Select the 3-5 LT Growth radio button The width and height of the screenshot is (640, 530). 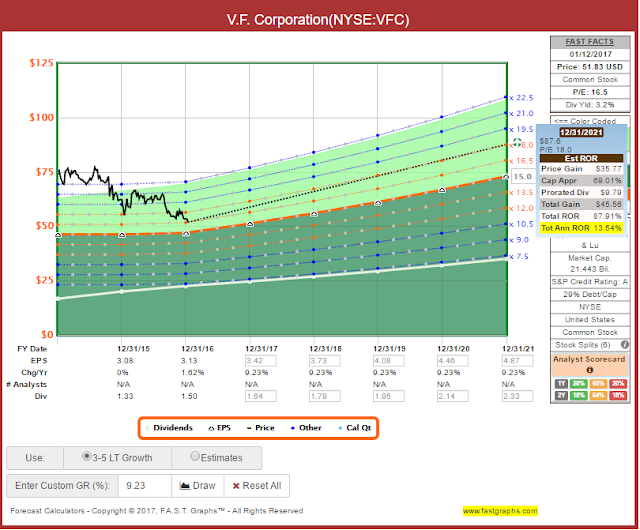click(x=87, y=456)
